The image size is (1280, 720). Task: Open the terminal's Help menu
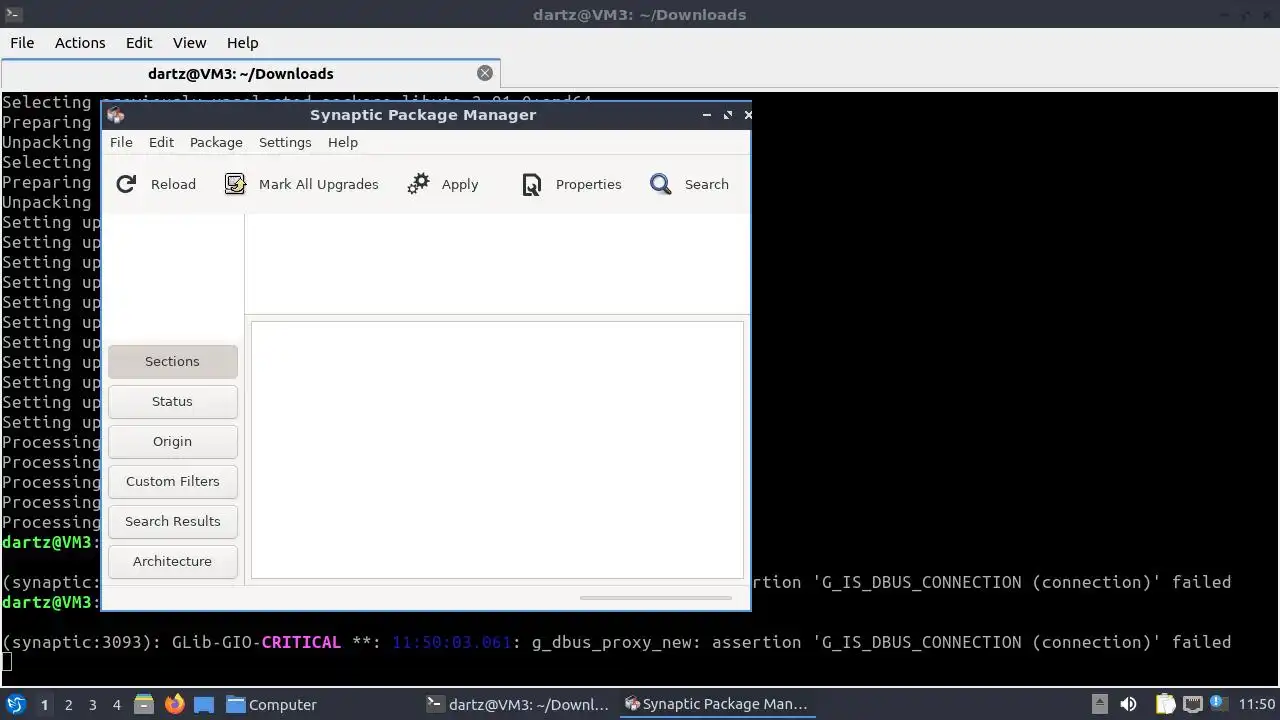point(242,43)
